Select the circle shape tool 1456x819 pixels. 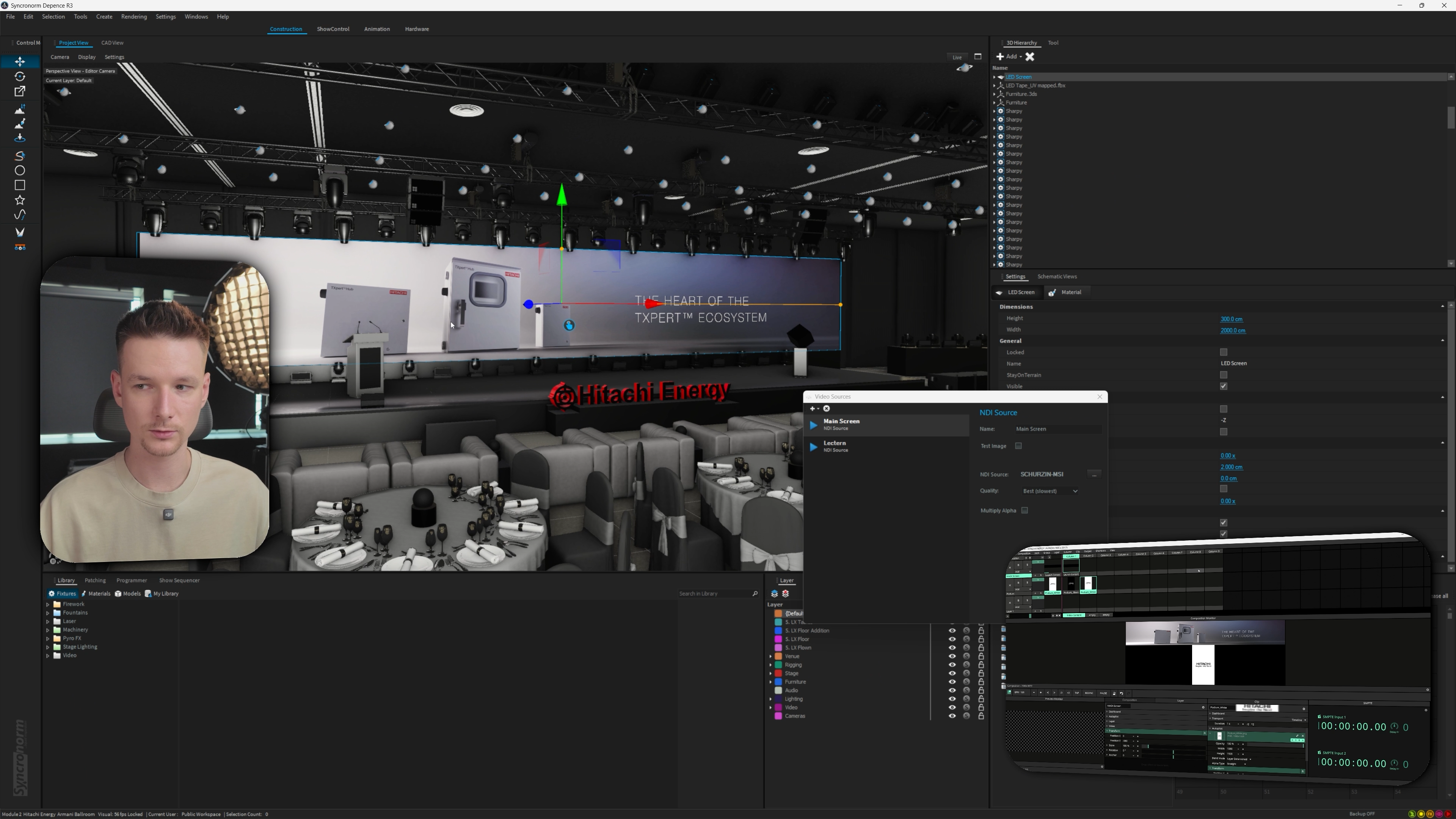point(20,170)
